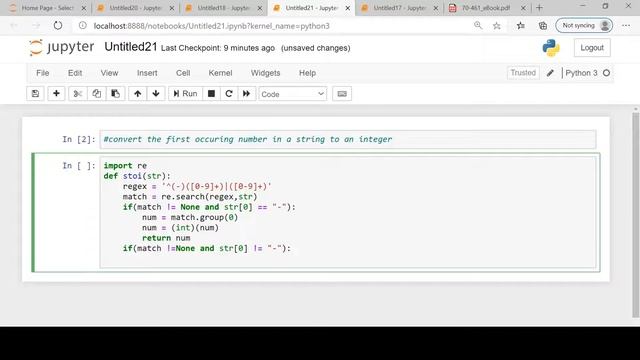Open the cell type dropdown showing Code

pyautogui.click(x=293, y=94)
